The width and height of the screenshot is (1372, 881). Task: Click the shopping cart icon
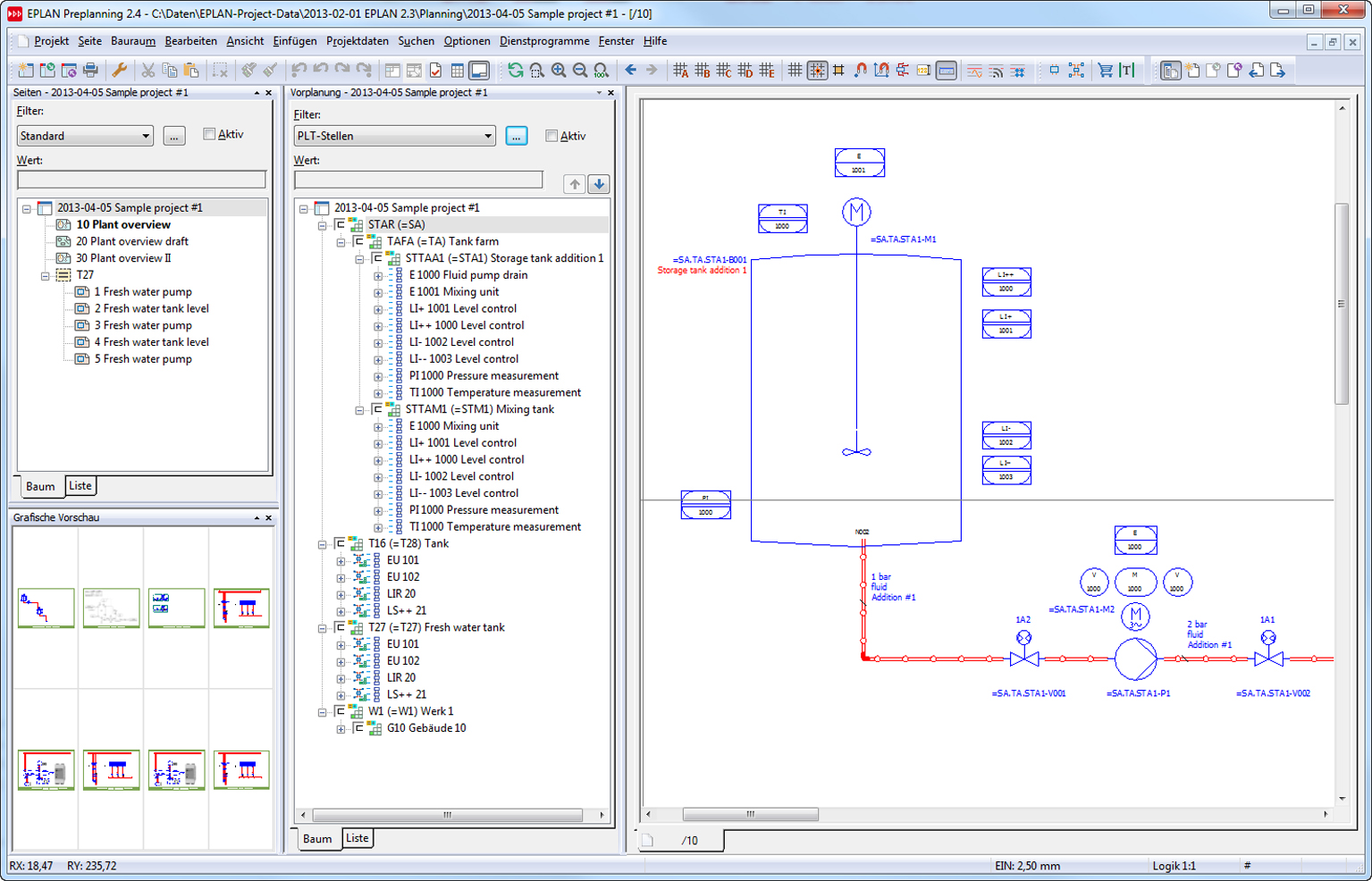point(1106,71)
